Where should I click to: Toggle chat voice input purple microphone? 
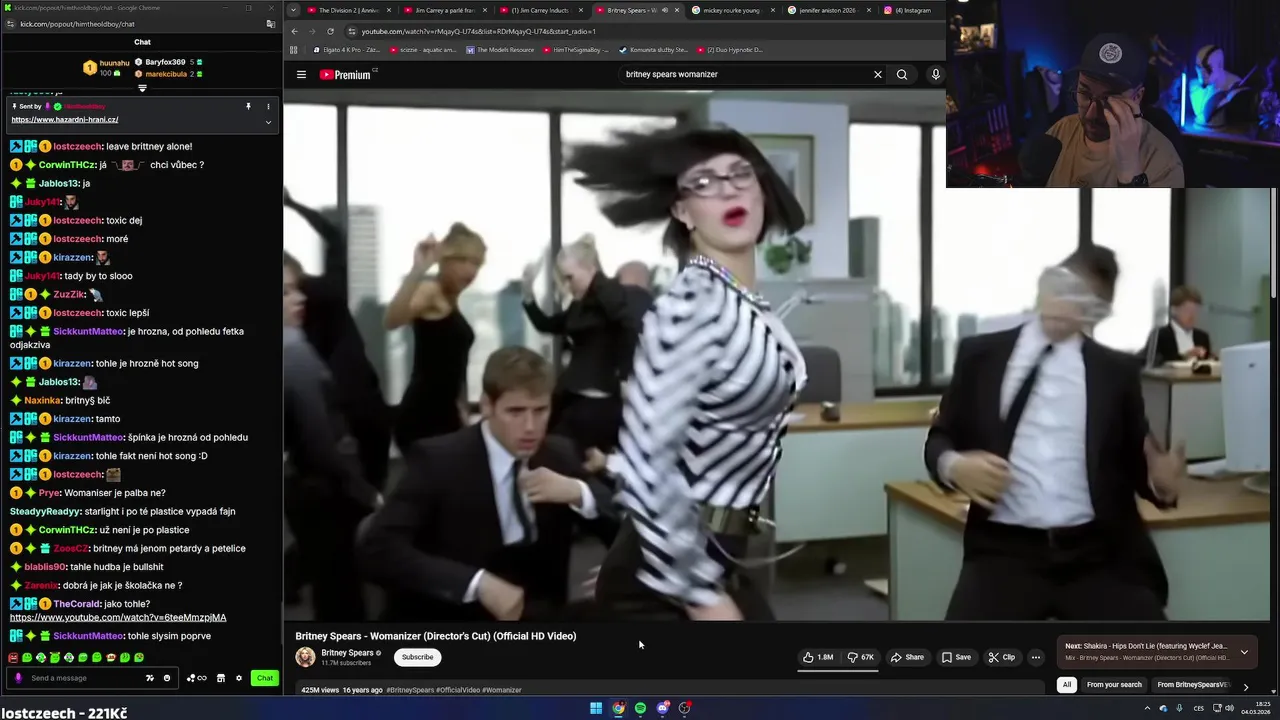click(x=17, y=678)
